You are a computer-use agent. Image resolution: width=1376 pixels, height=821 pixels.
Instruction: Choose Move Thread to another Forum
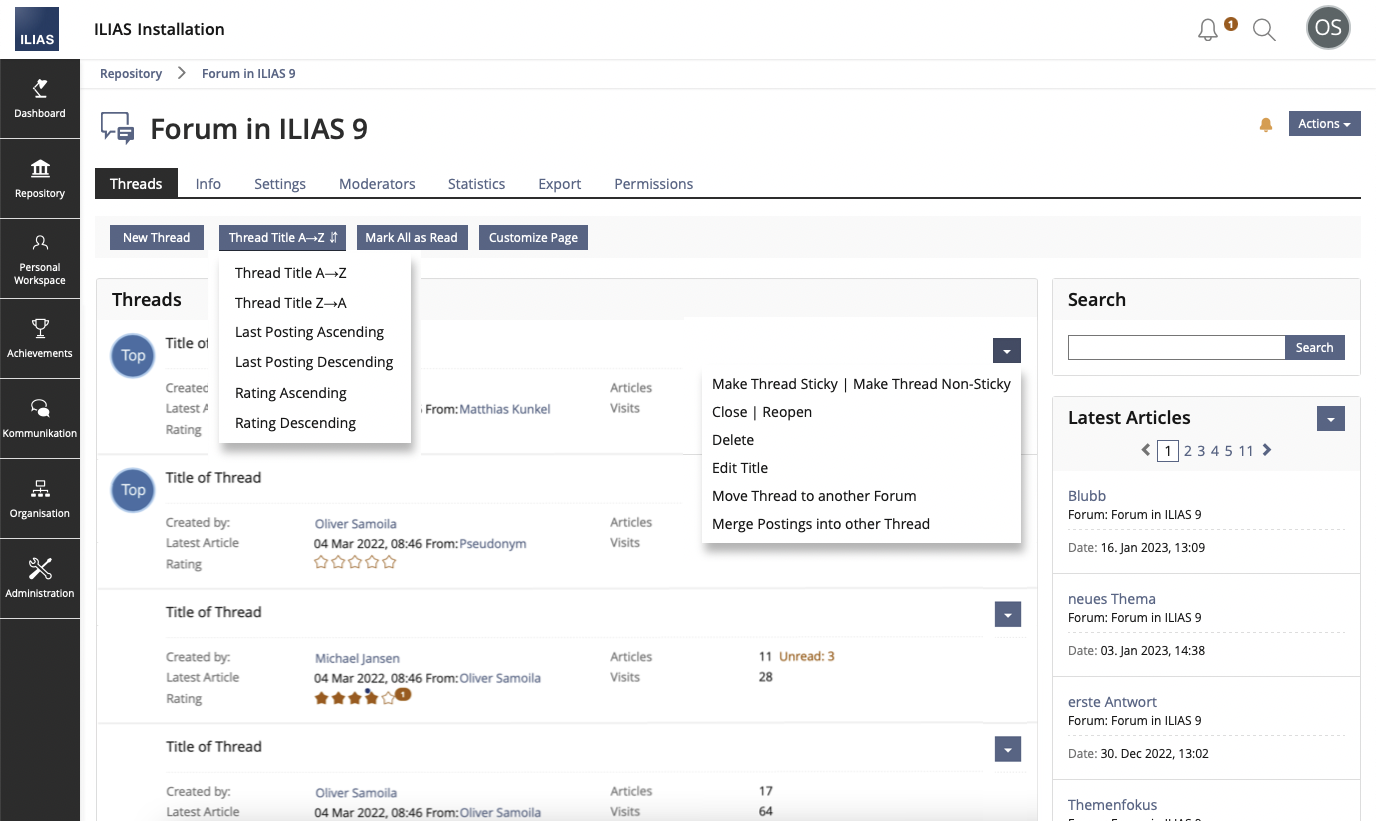(814, 496)
